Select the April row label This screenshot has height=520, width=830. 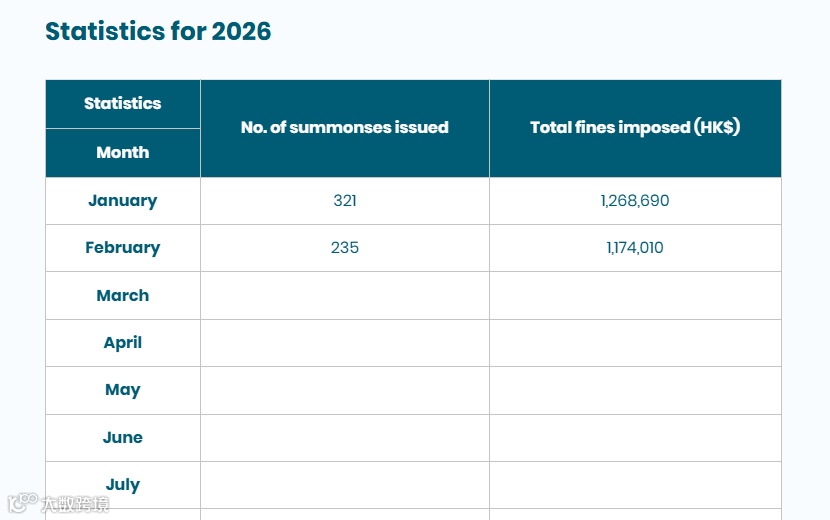(x=123, y=343)
